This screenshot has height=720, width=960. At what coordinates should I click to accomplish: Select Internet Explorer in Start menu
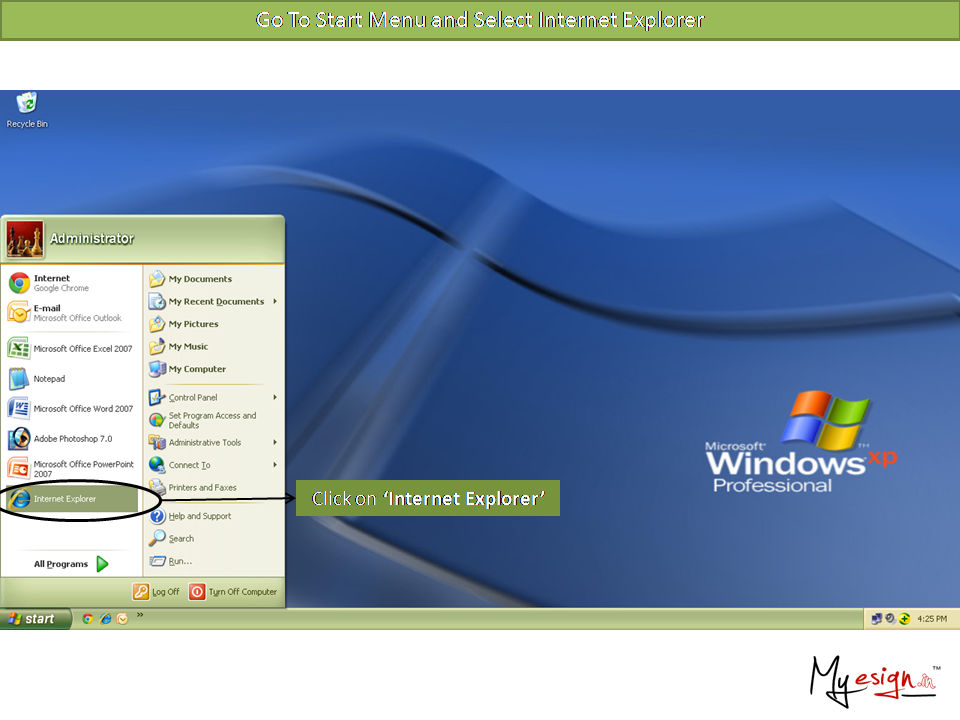65,499
